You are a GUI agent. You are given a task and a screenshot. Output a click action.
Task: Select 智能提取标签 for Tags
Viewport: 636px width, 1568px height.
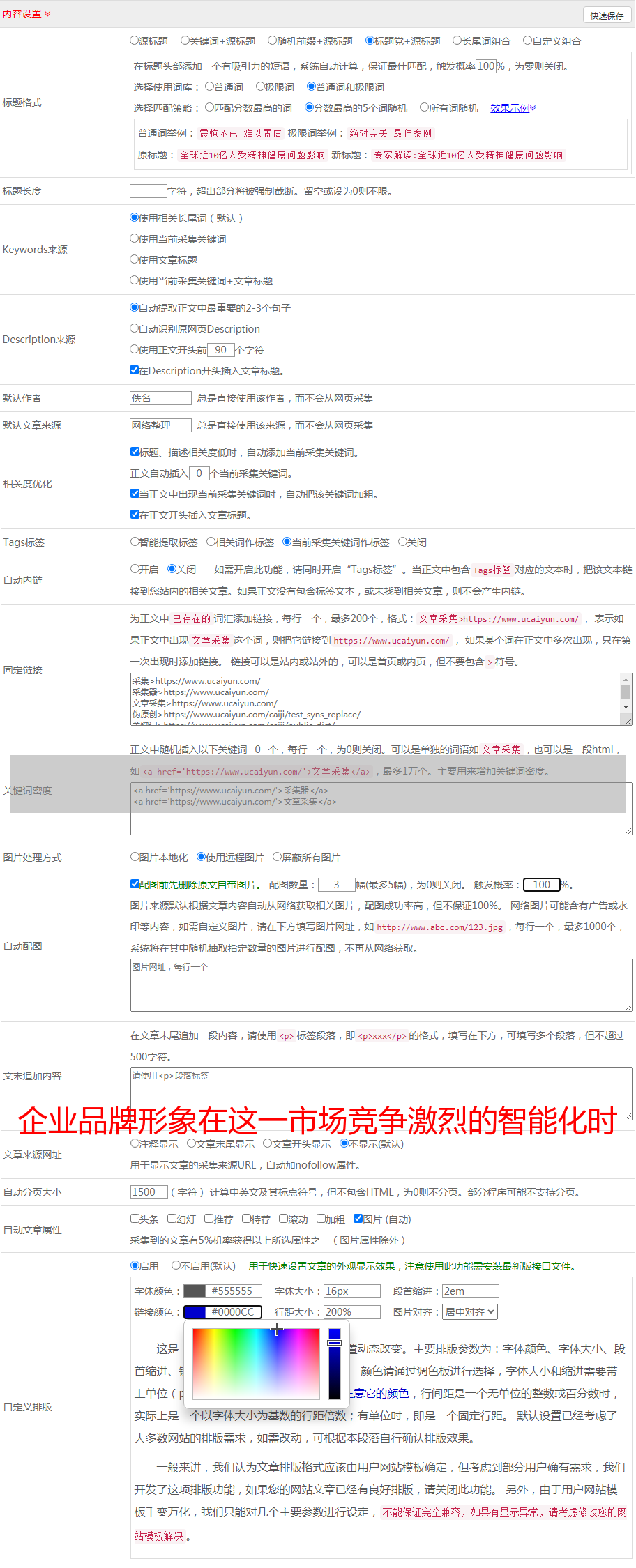click(135, 542)
